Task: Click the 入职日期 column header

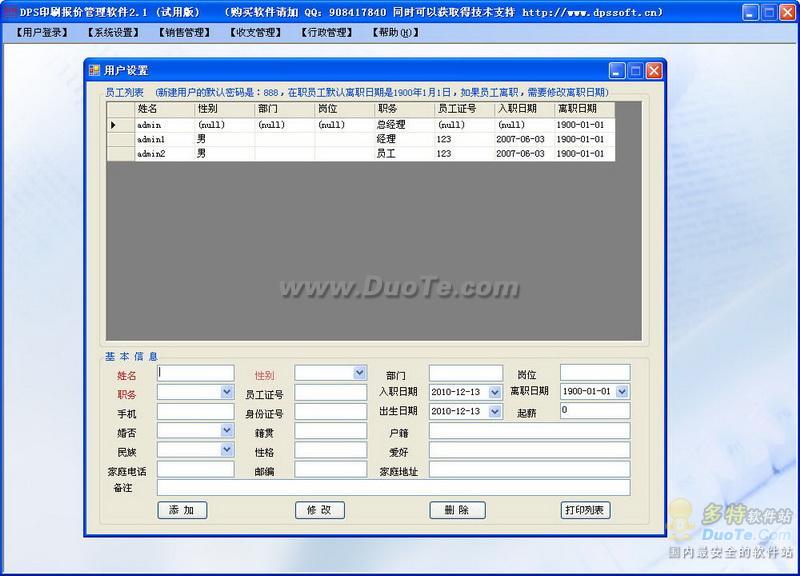Action: pyautogui.click(x=524, y=109)
